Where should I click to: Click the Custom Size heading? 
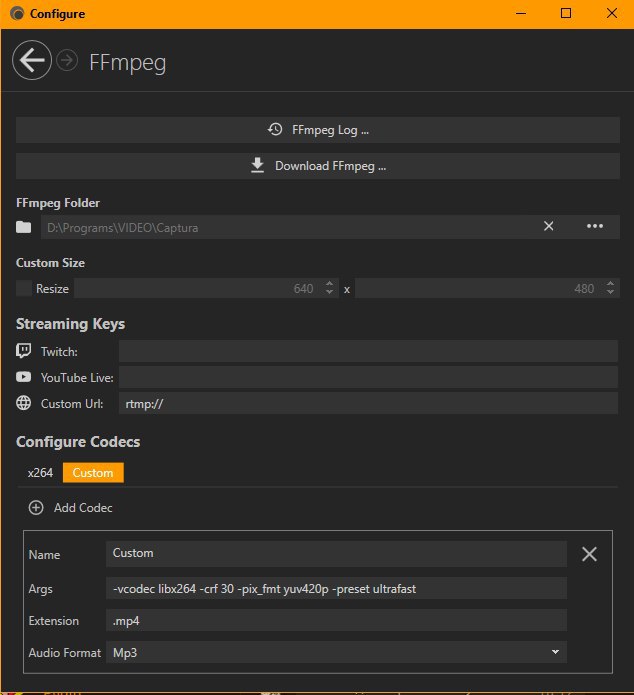50,263
